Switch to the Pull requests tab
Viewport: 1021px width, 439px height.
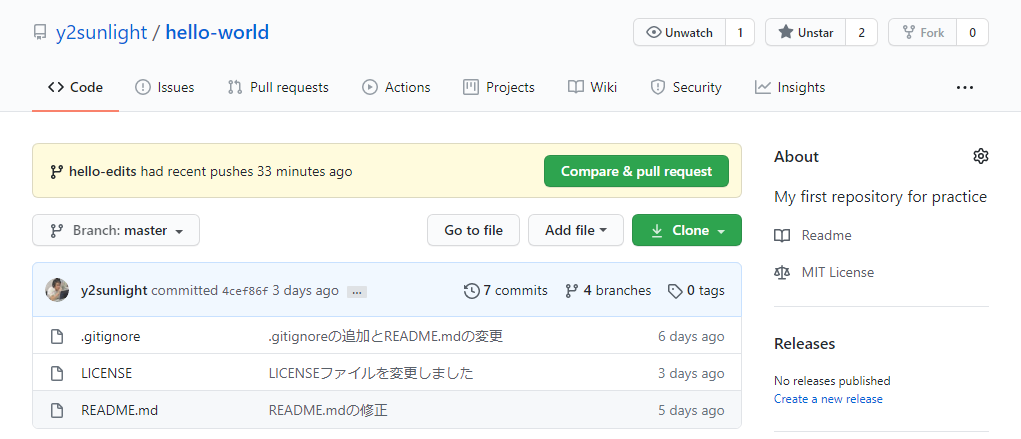(x=278, y=87)
